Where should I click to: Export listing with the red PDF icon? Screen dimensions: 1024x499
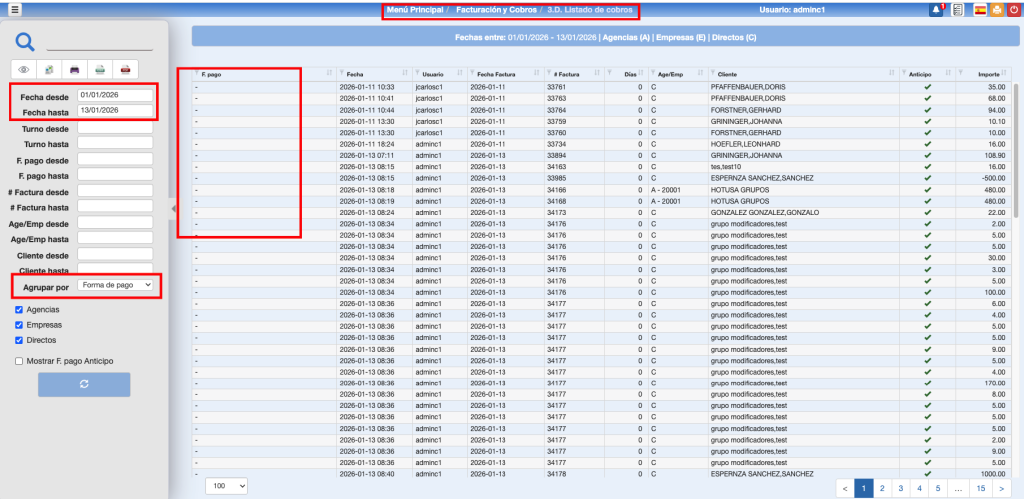tap(125, 69)
